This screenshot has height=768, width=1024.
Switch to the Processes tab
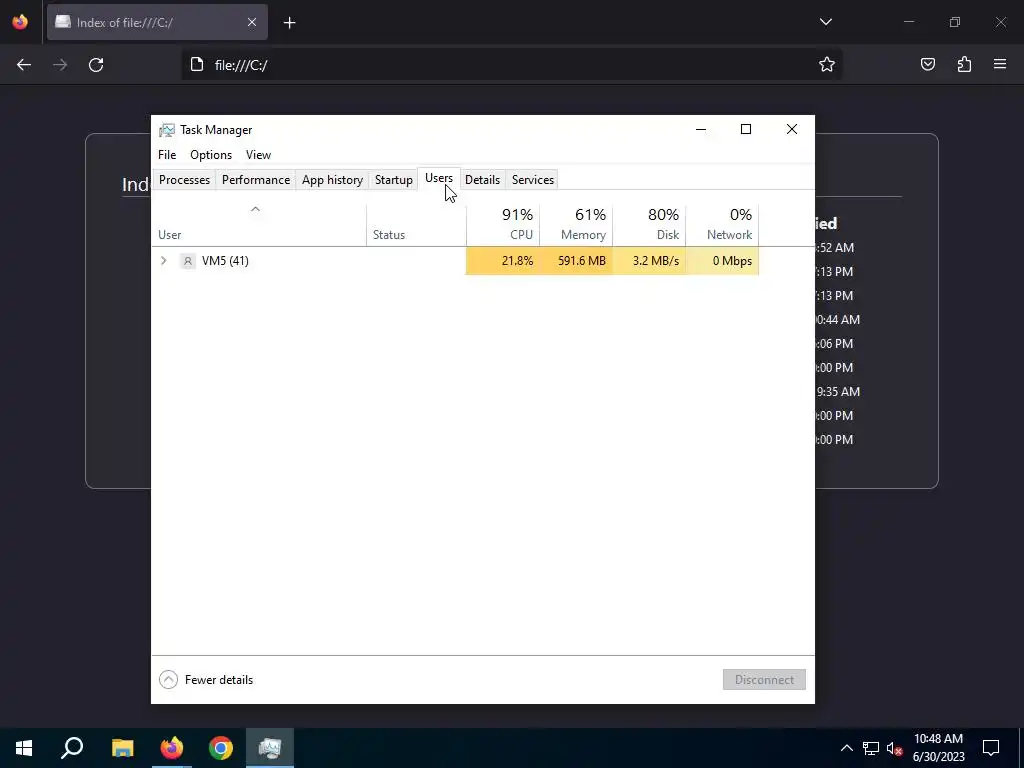pyautogui.click(x=184, y=180)
